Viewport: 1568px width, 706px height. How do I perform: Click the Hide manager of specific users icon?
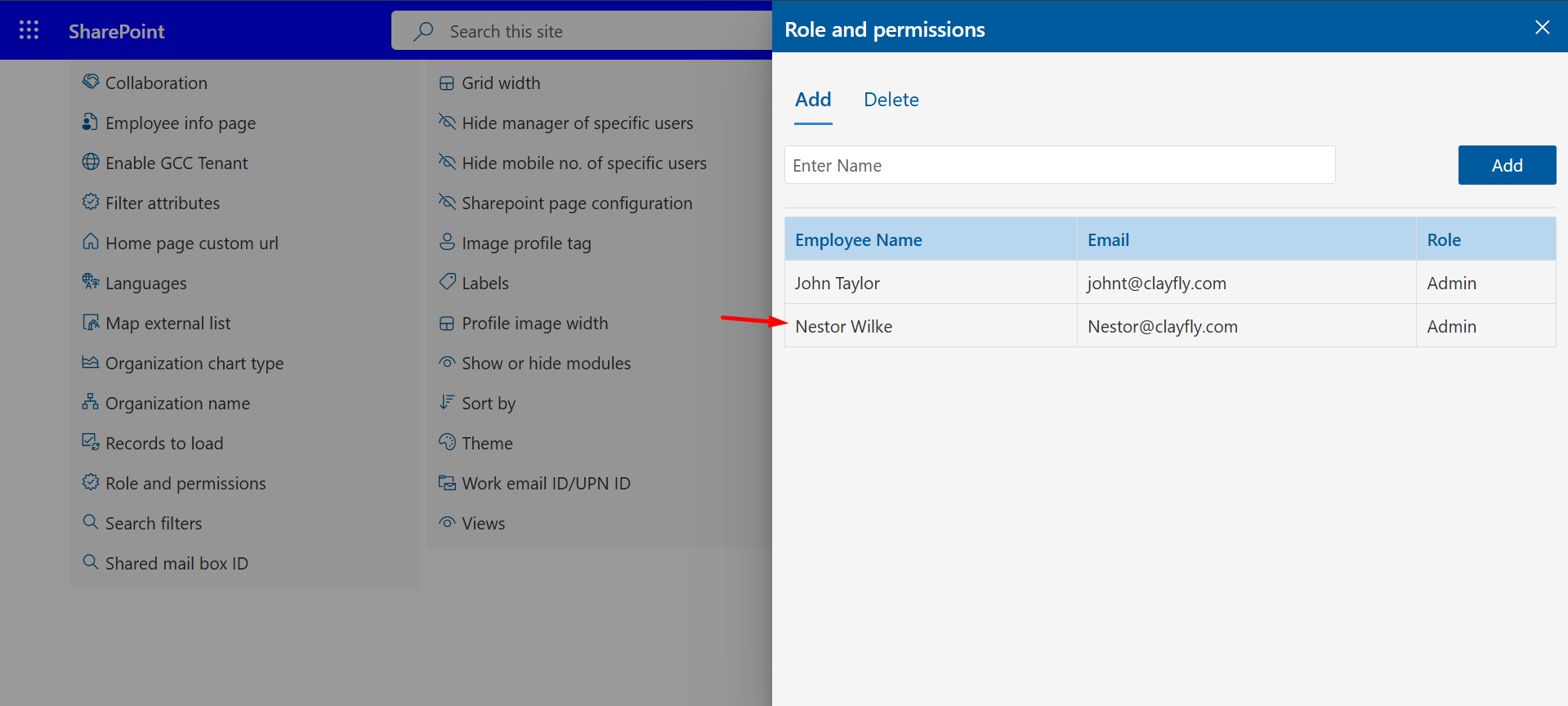[x=447, y=122]
